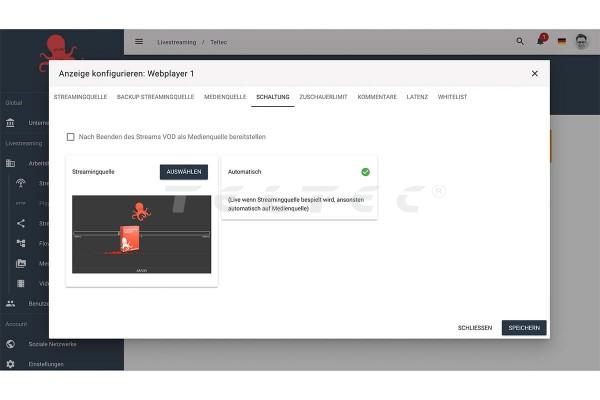
Task: Click the Streamingquelle preview thumbnail
Action: pyautogui.click(x=141, y=234)
